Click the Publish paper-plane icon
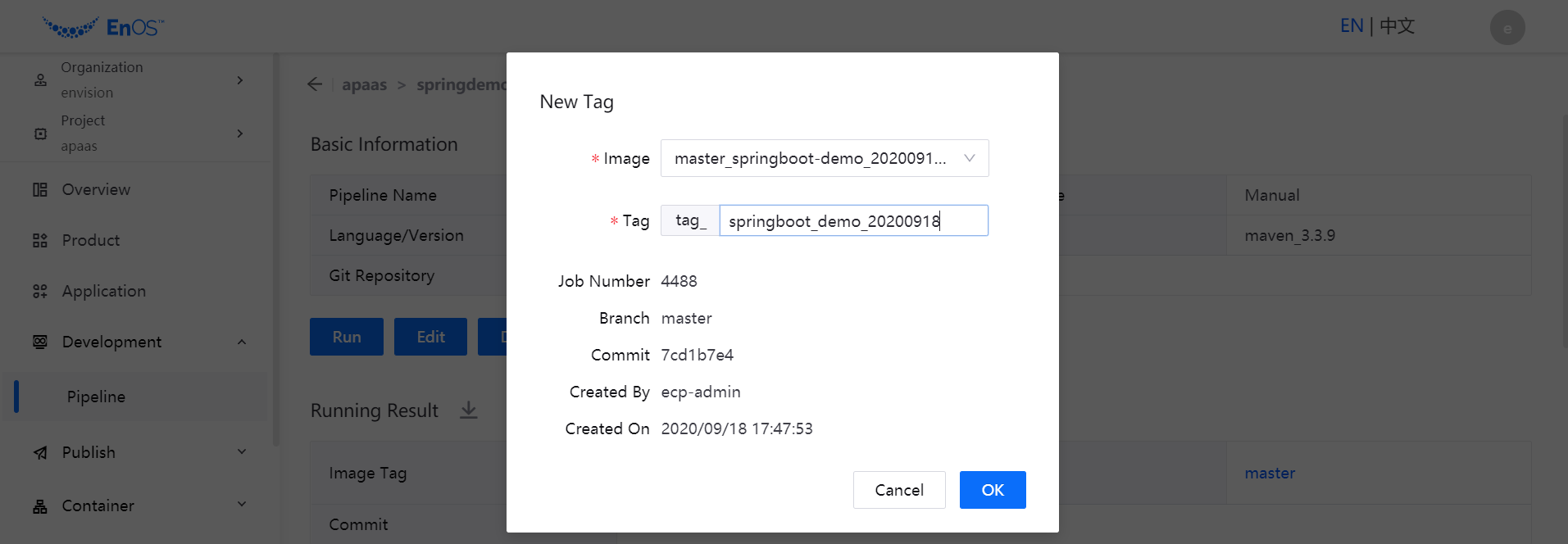This screenshot has width=1568, height=544. pyautogui.click(x=40, y=453)
